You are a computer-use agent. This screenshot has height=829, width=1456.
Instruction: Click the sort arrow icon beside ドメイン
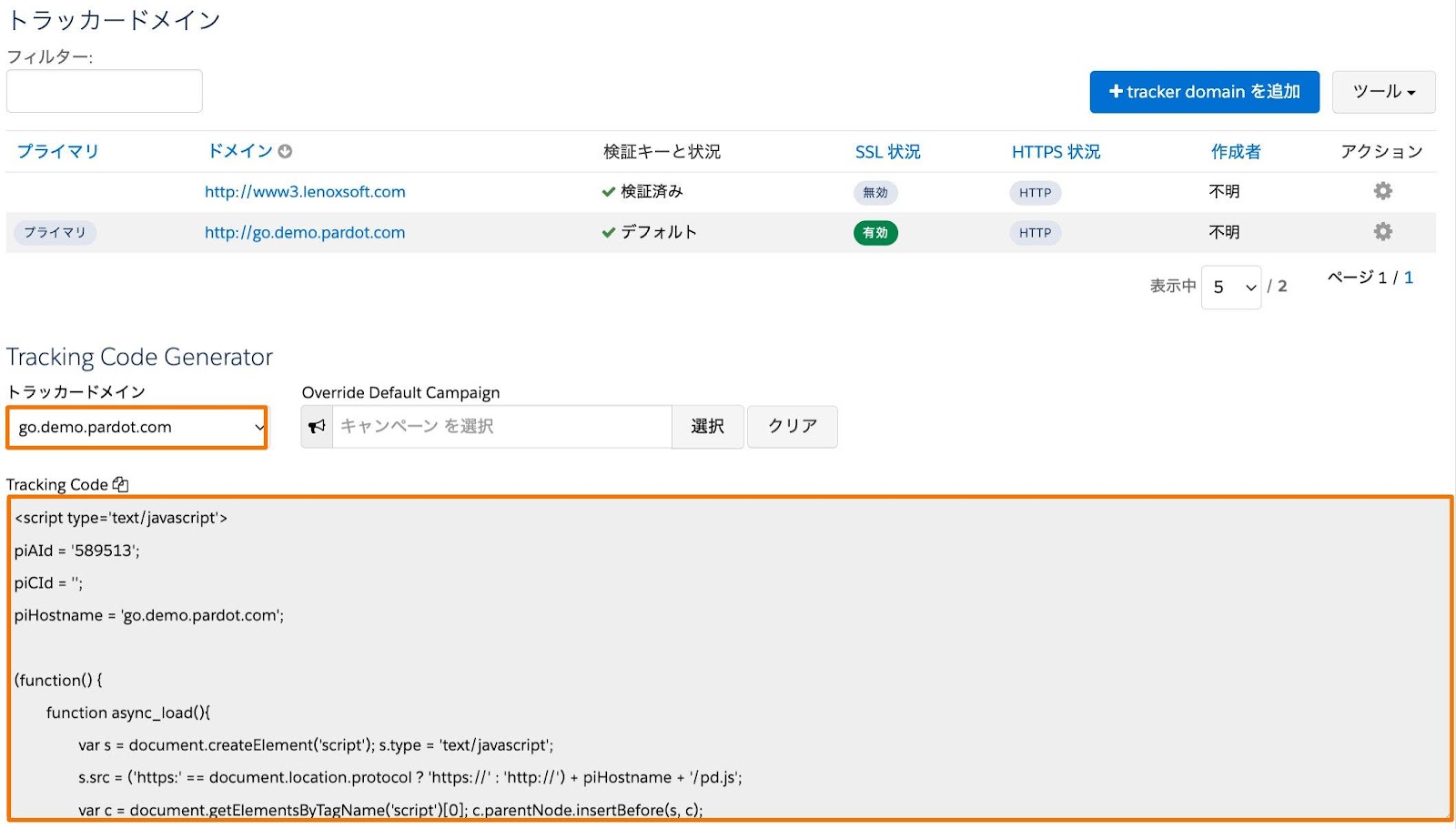tap(285, 152)
